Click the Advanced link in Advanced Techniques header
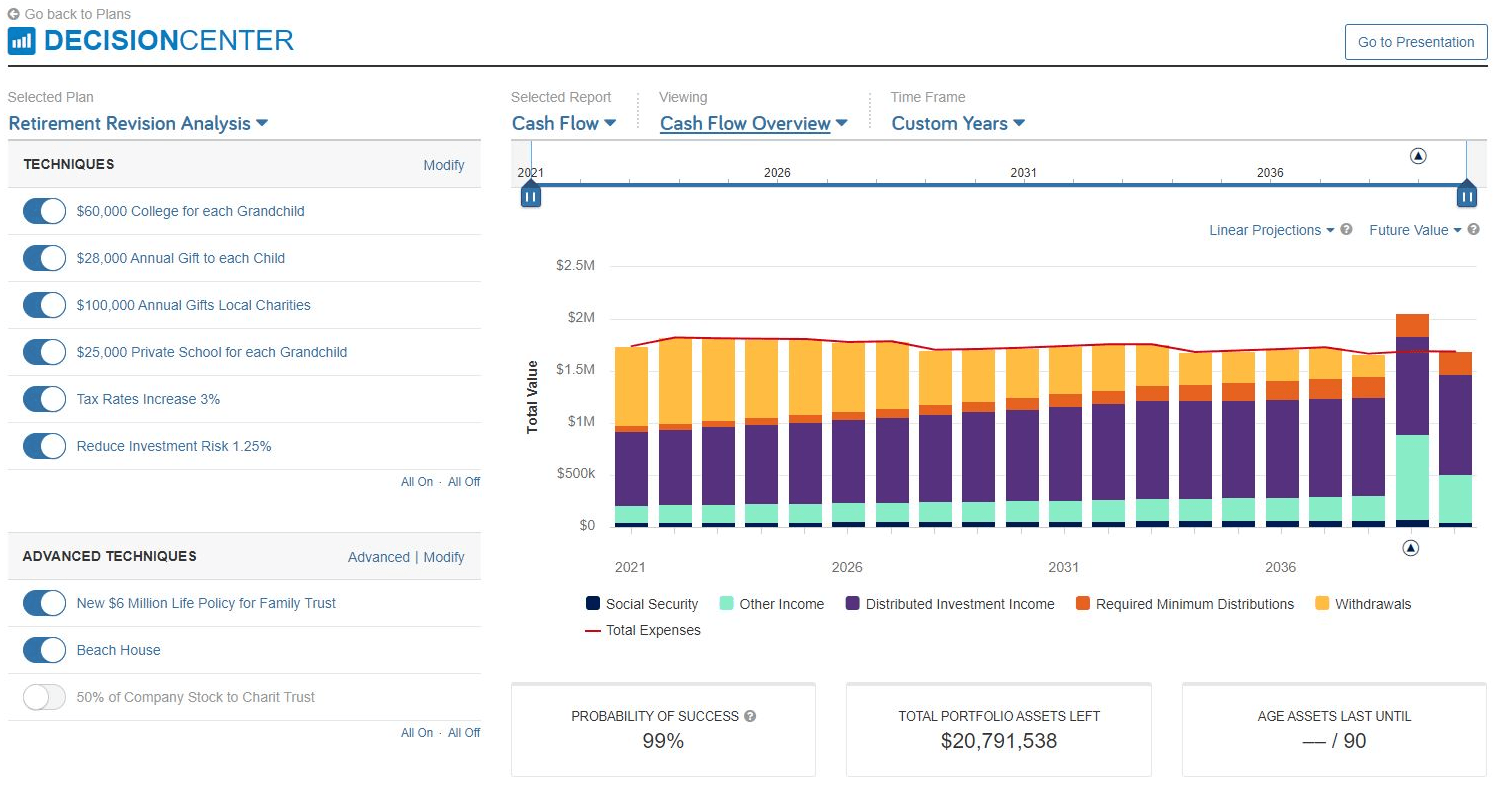This screenshot has width=1496, height=787. (x=379, y=557)
